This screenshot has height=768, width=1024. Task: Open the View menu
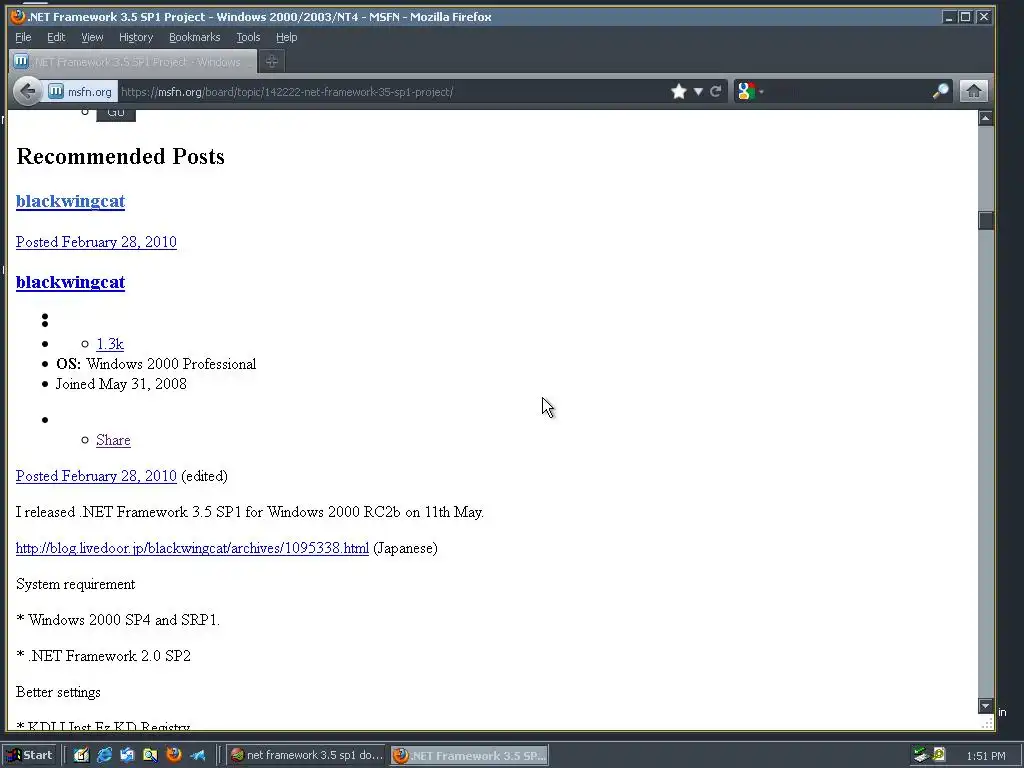coord(92,37)
